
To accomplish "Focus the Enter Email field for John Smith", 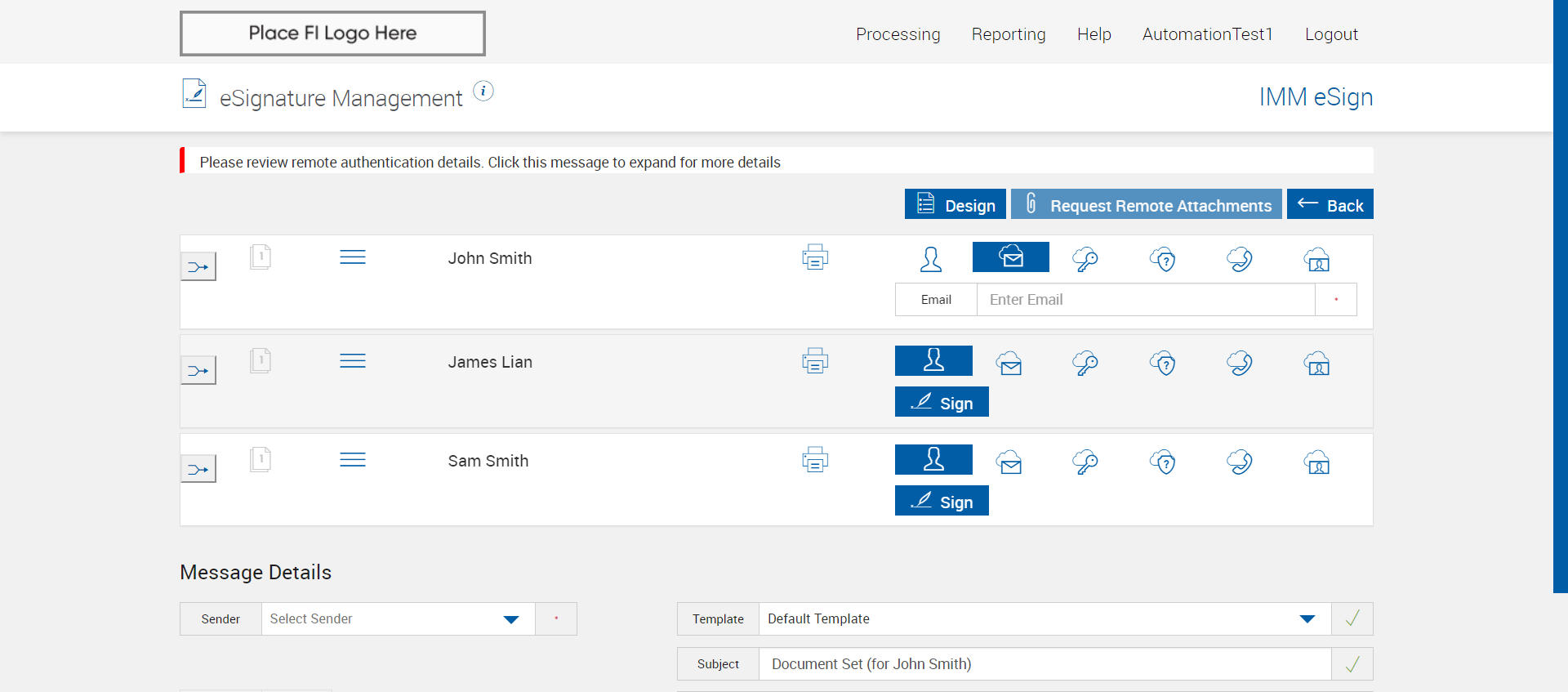I will coord(1146,300).
